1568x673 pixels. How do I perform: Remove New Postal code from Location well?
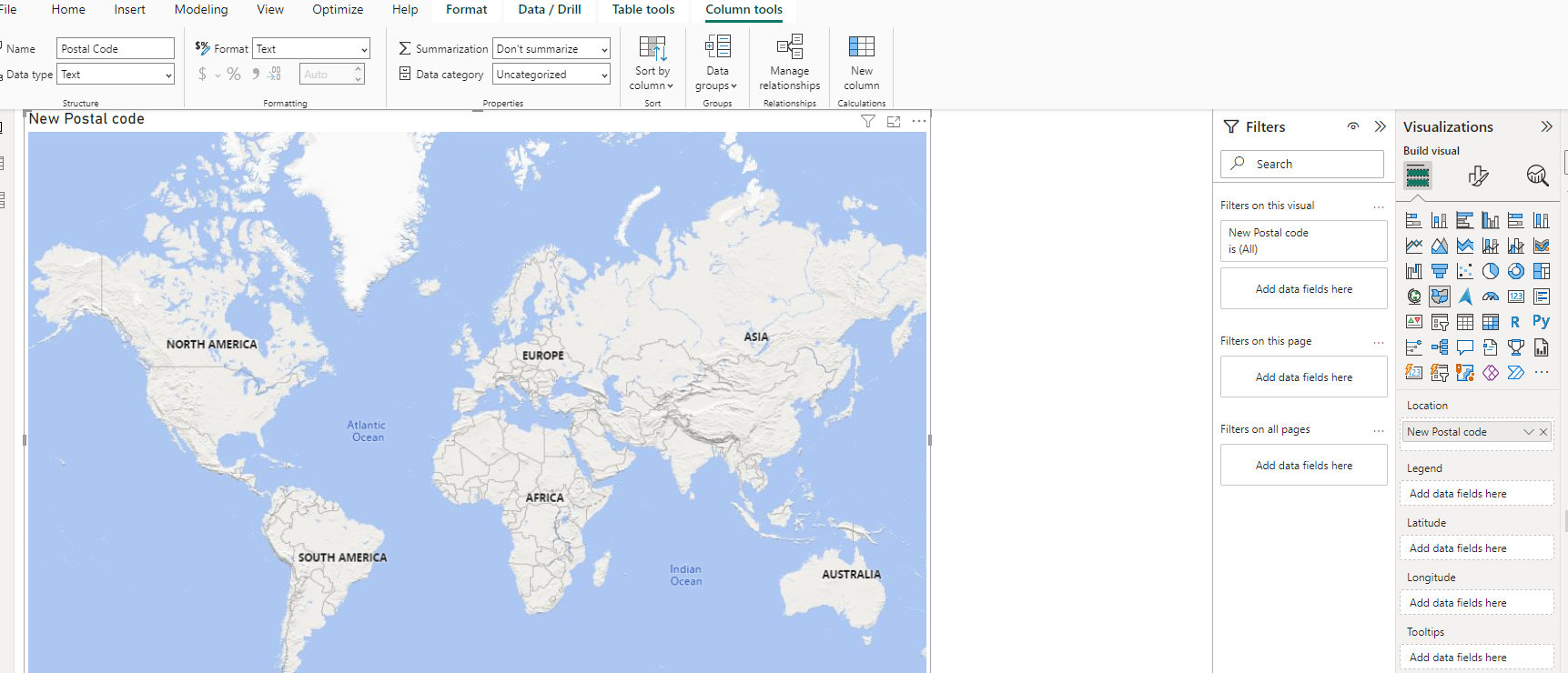click(1543, 432)
